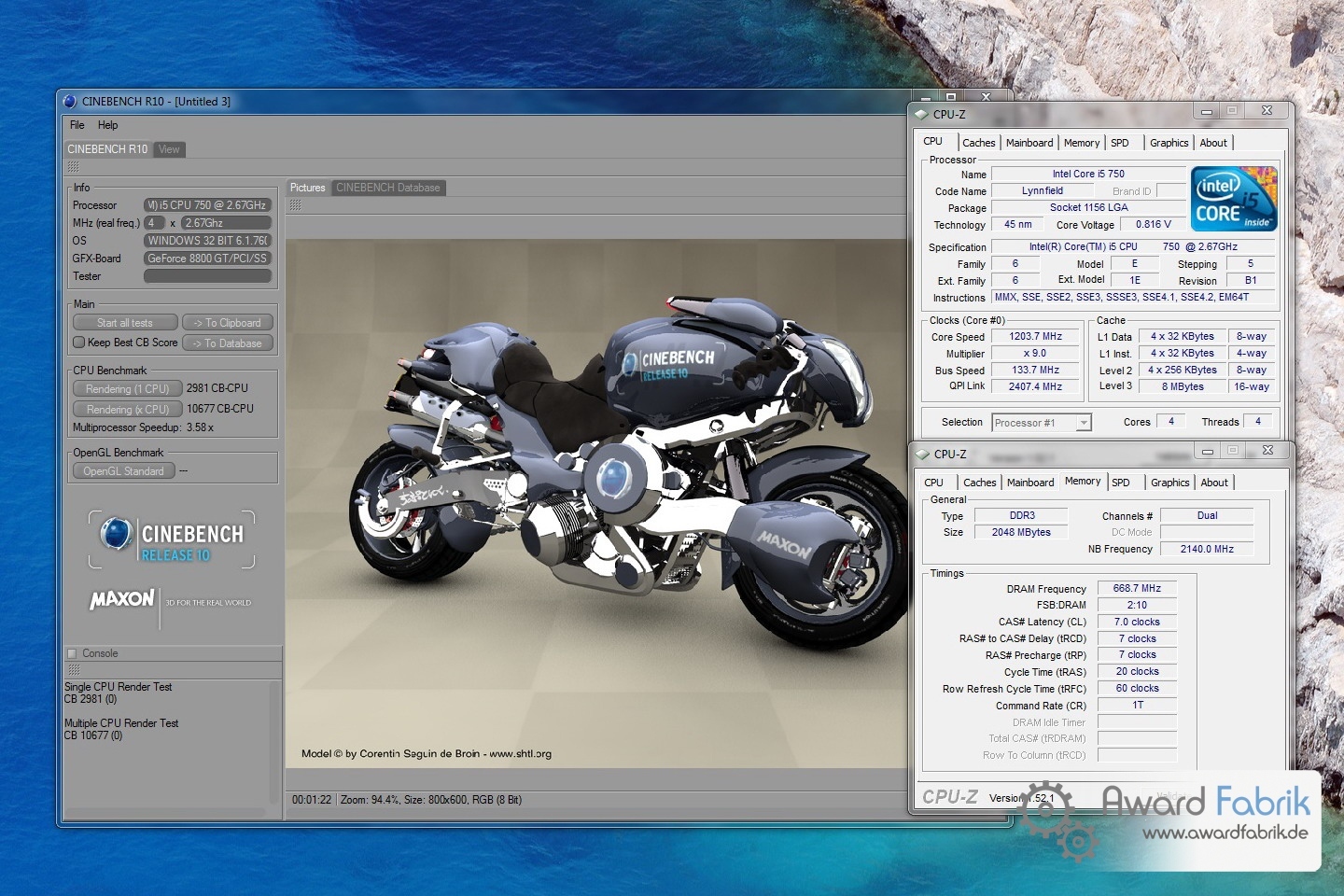Image resolution: width=1344 pixels, height=896 pixels.
Task: Toggle the Console checkbox
Action: tap(72, 653)
